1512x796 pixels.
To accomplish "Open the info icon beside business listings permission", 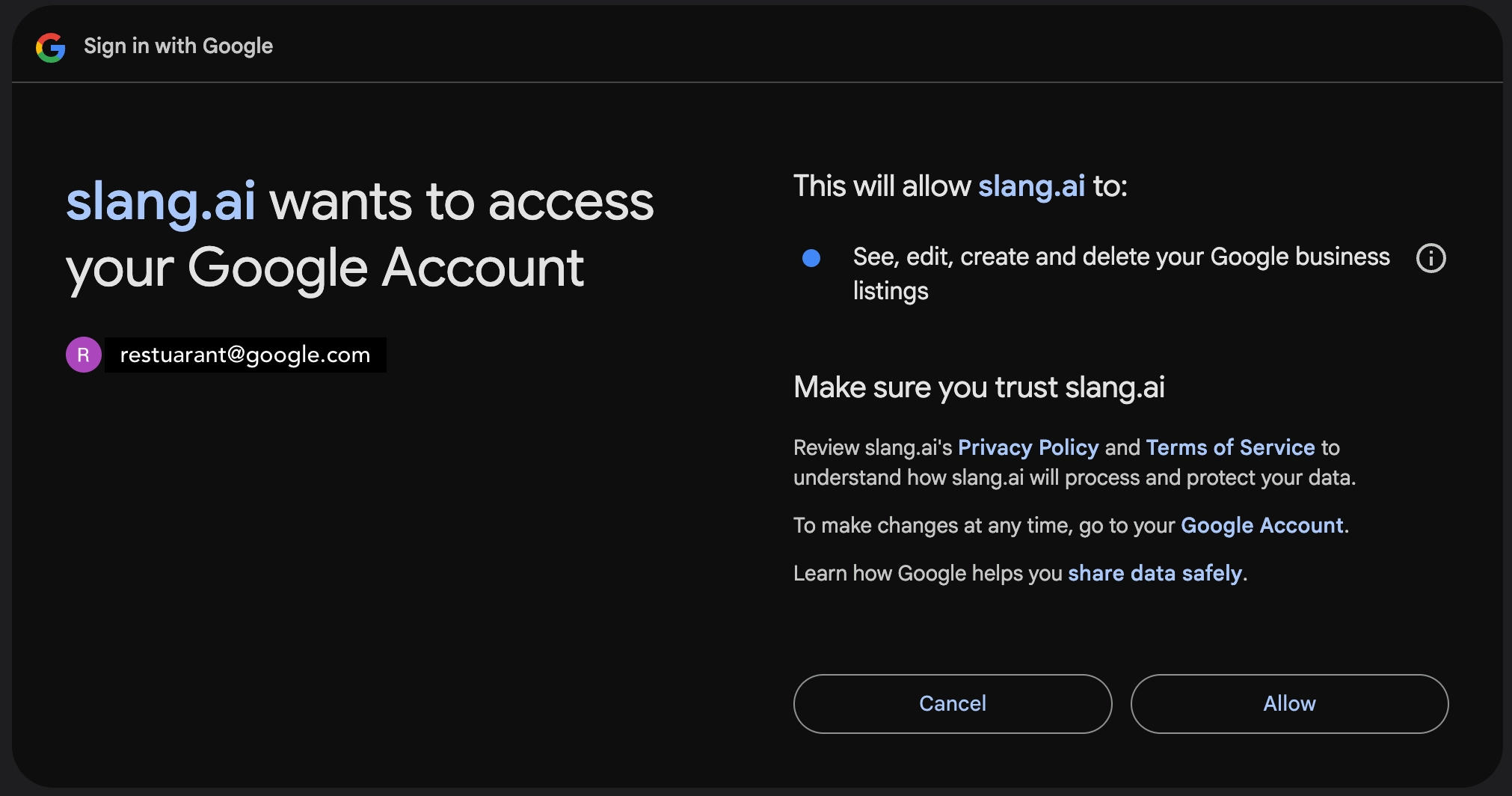I will (x=1430, y=258).
